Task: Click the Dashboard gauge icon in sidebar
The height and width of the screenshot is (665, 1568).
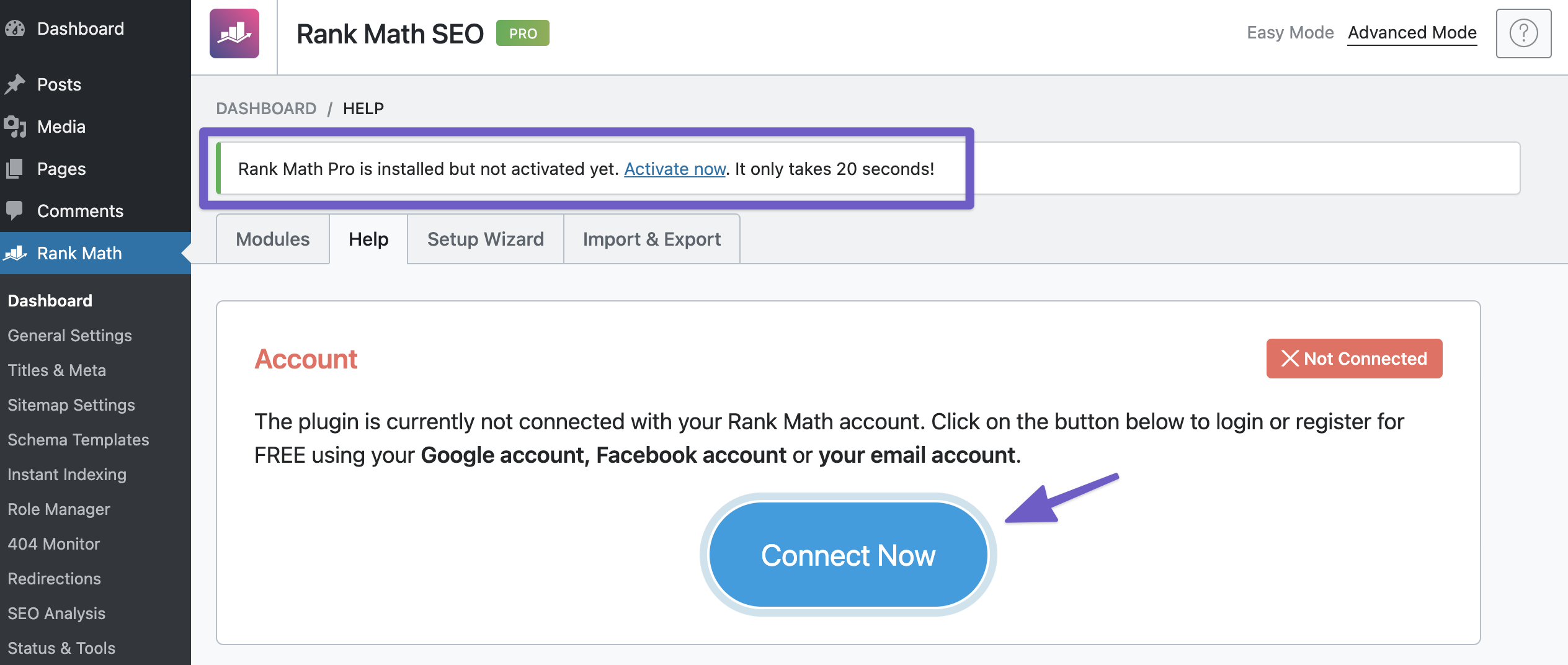Action: [15, 29]
